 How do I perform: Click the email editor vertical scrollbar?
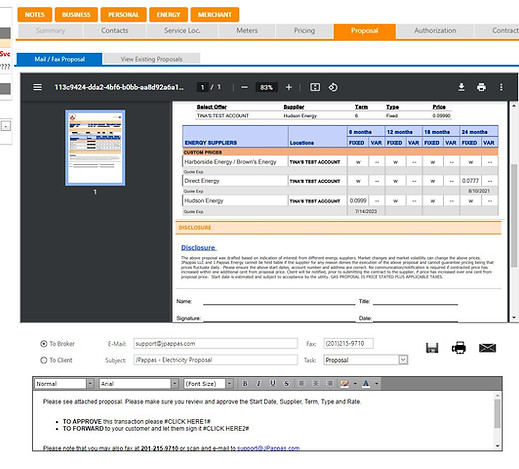(497, 413)
